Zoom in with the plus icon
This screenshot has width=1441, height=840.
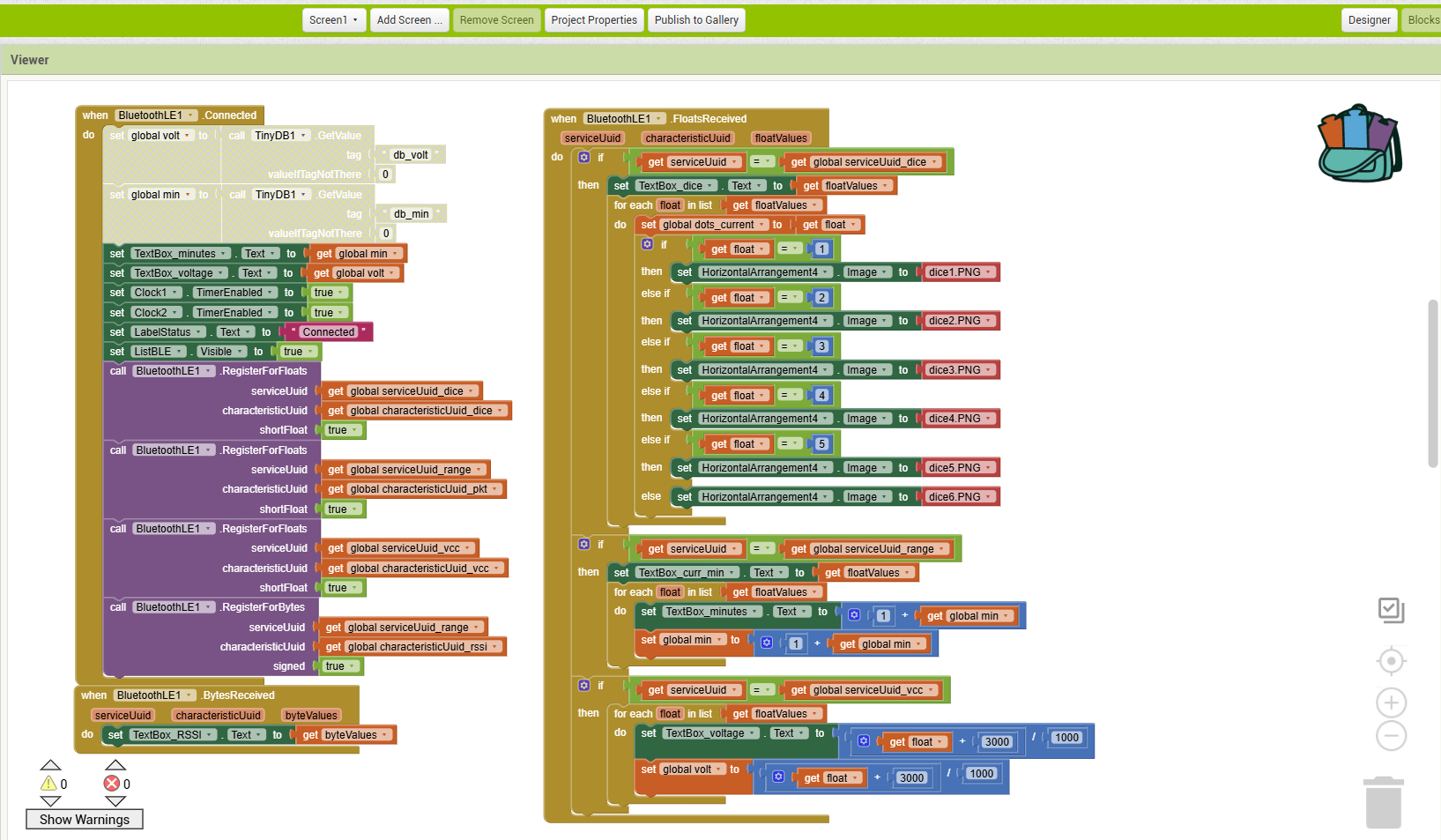click(1391, 702)
